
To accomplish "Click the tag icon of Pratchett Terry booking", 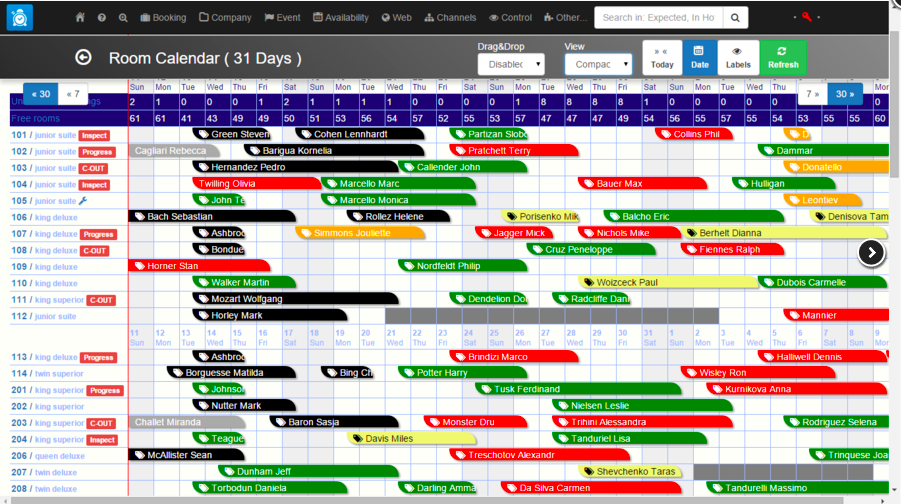I will (x=460, y=151).
